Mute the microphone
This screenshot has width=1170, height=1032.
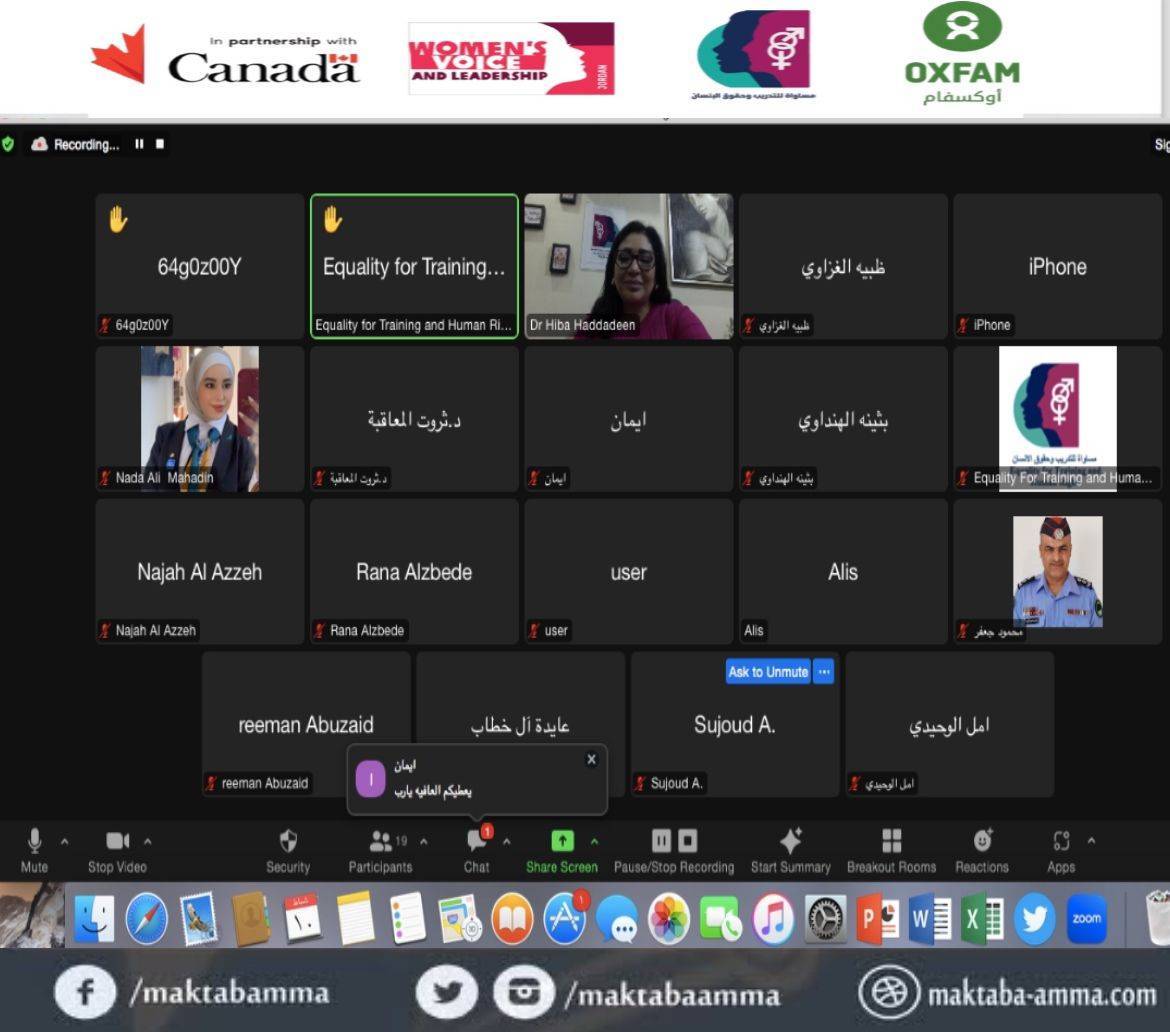coord(35,841)
